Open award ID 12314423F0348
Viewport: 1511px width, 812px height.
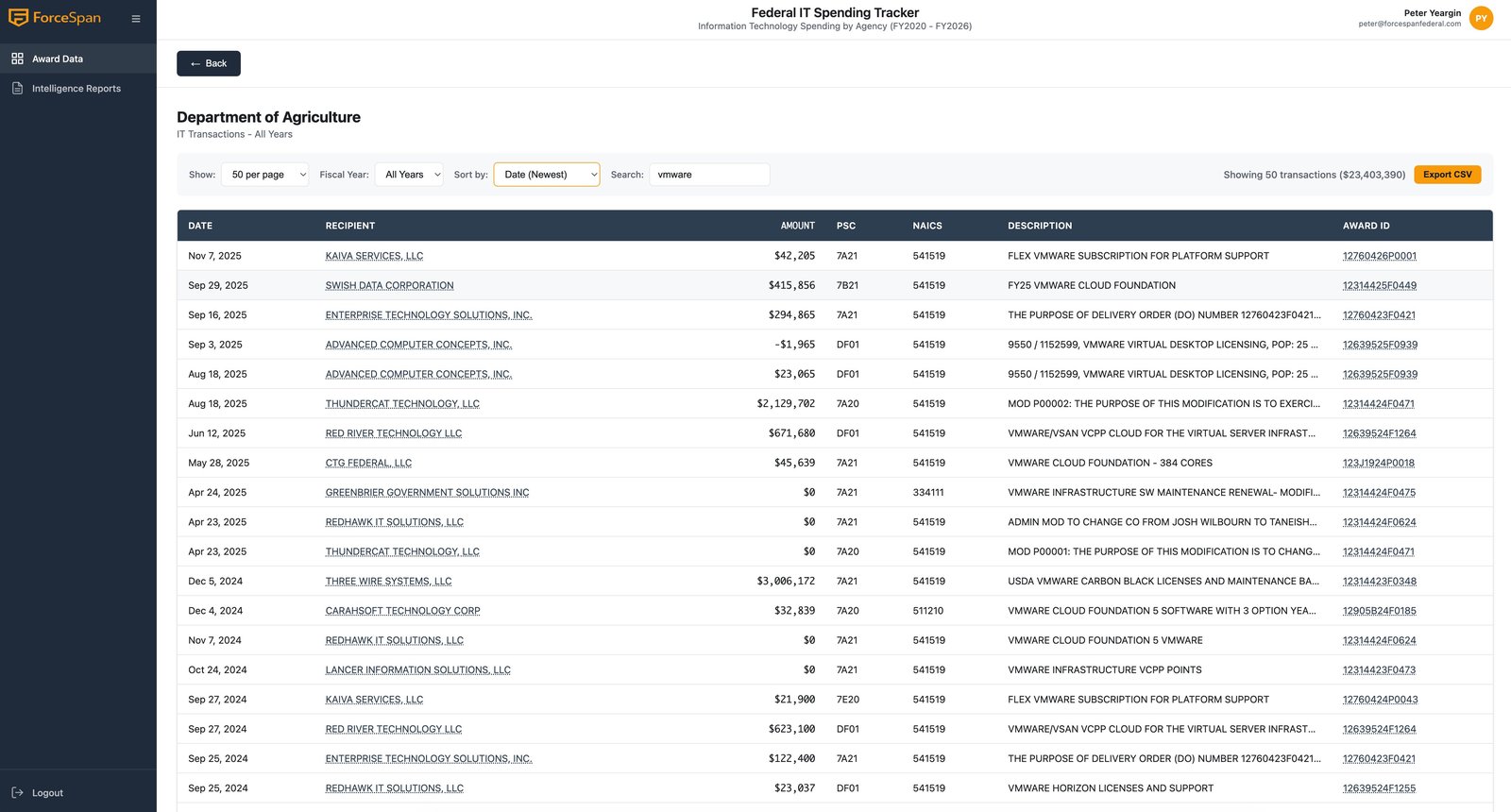[x=1379, y=581]
